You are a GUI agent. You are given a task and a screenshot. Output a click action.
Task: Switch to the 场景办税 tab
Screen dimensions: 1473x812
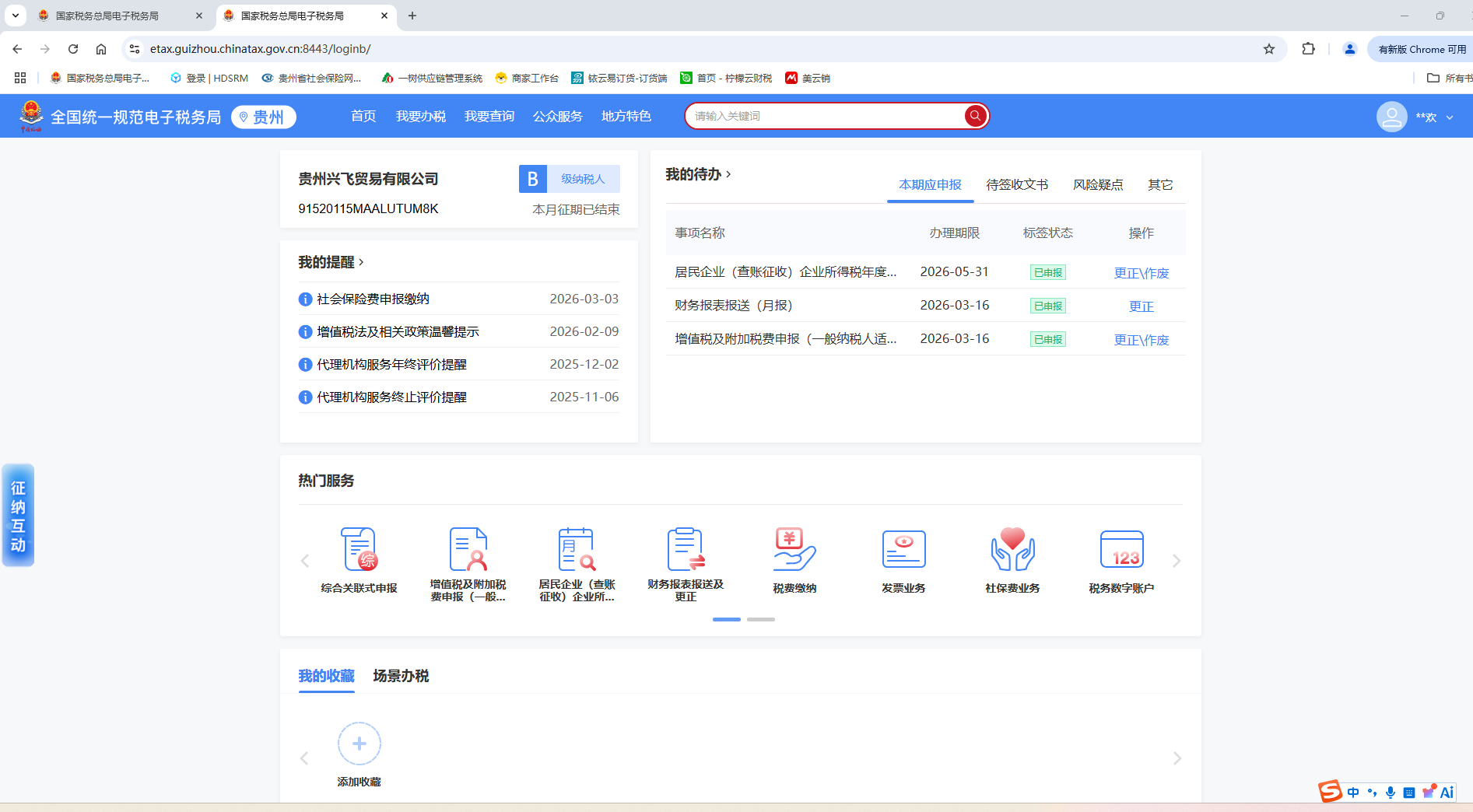click(401, 676)
